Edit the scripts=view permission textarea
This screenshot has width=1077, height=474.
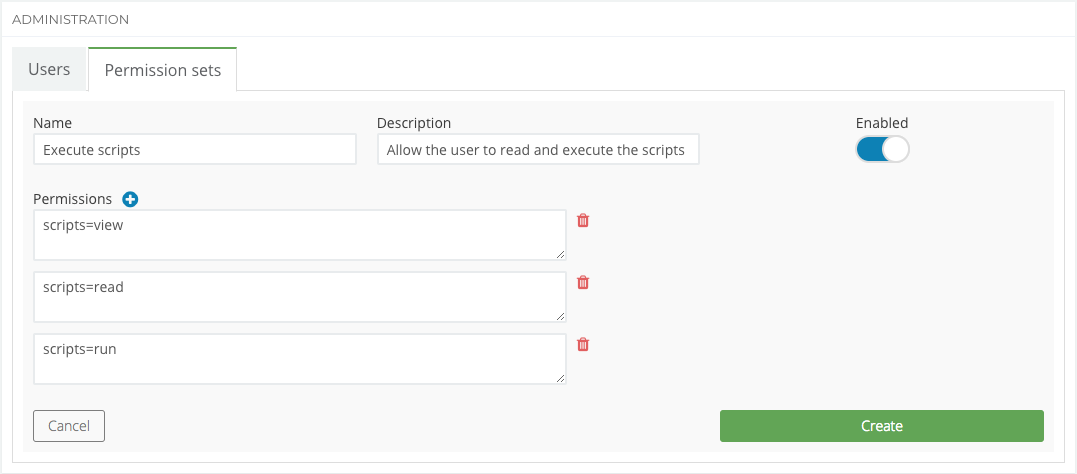[x=299, y=235]
